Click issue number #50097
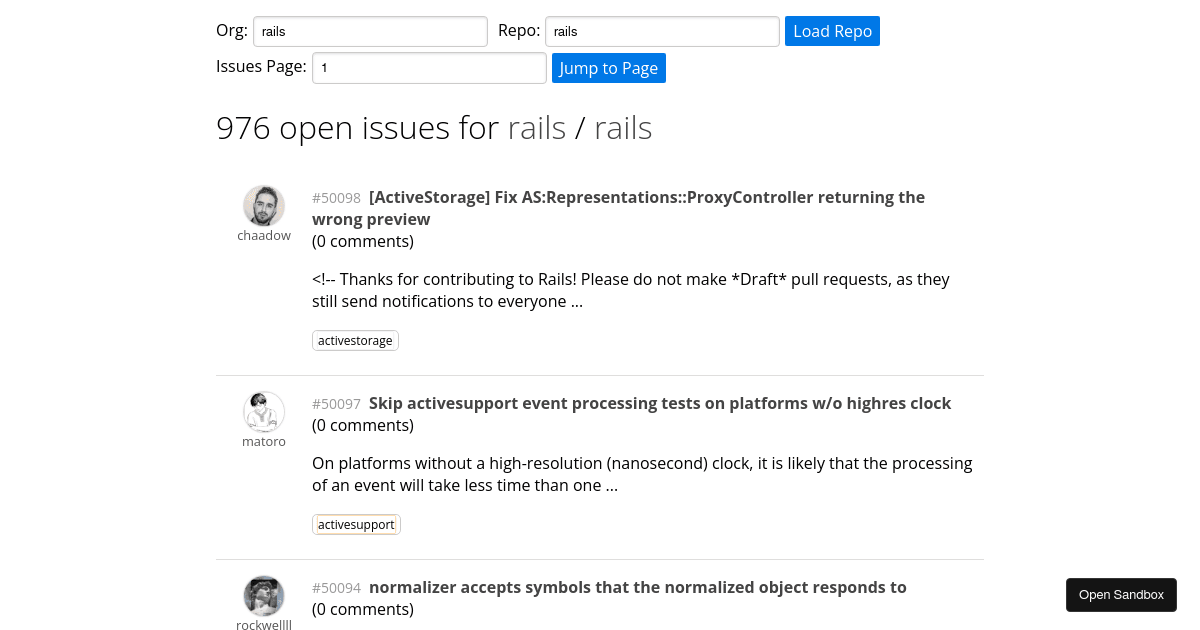 pyautogui.click(x=336, y=404)
